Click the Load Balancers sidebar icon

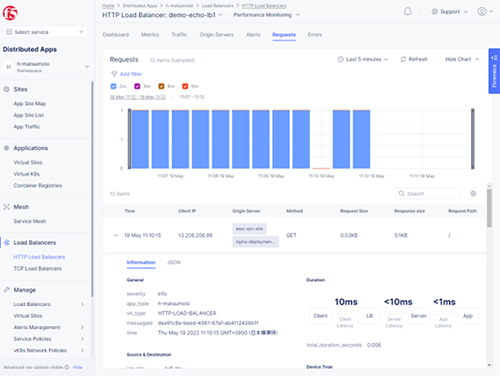[7, 243]
